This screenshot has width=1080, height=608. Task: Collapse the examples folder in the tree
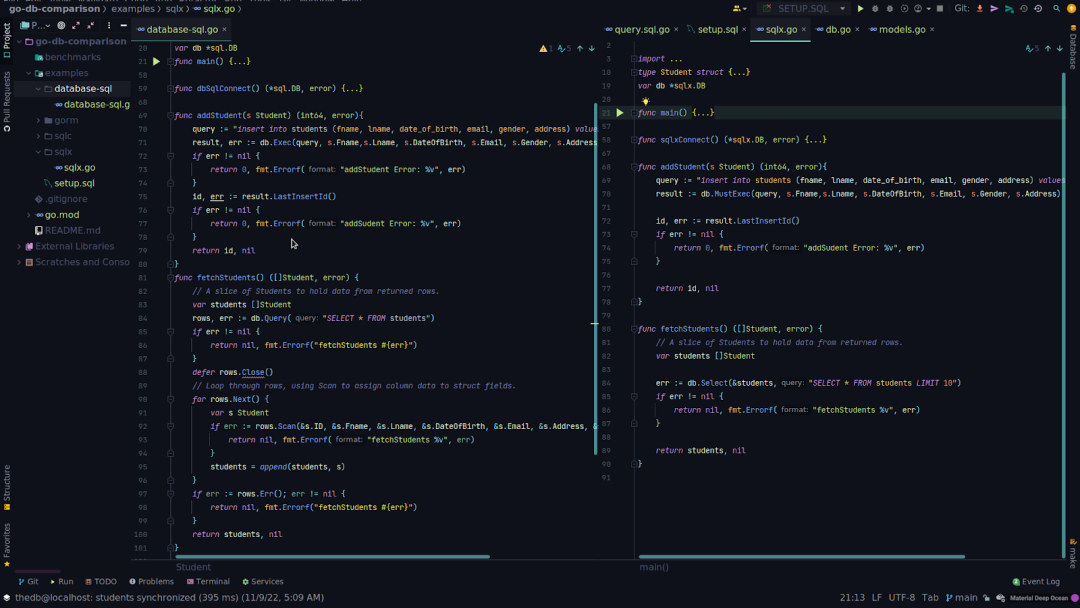pyautogui.click(x=29, y=73)
